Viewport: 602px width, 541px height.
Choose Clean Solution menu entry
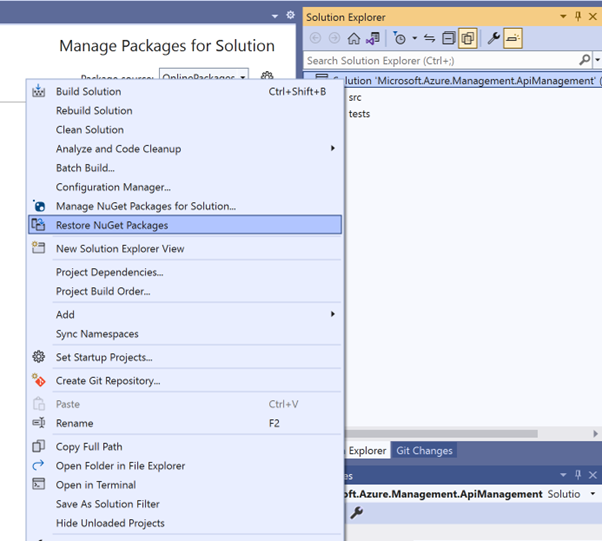(x=185, y=130)
